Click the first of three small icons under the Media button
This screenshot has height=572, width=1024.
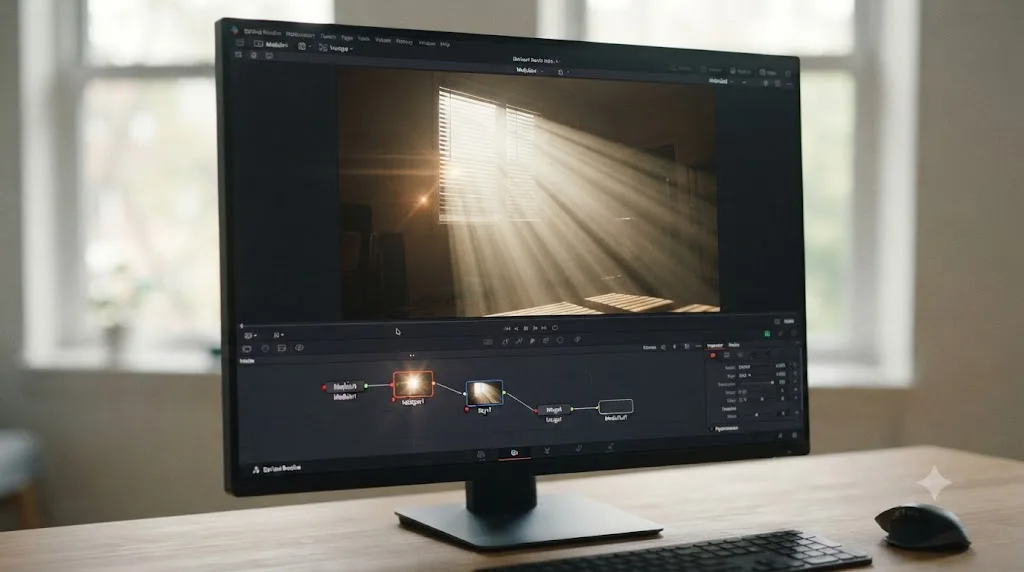(238, 55)
